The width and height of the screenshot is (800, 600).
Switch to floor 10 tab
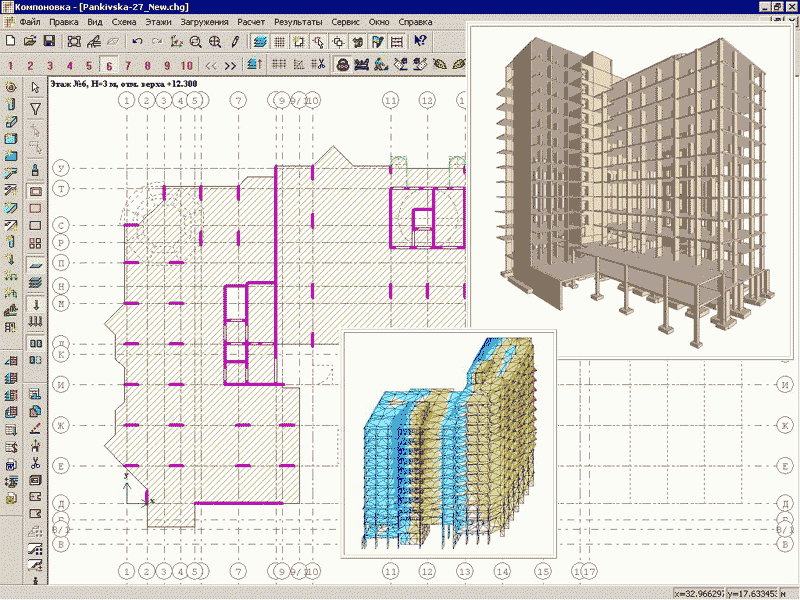pos(187,66)
